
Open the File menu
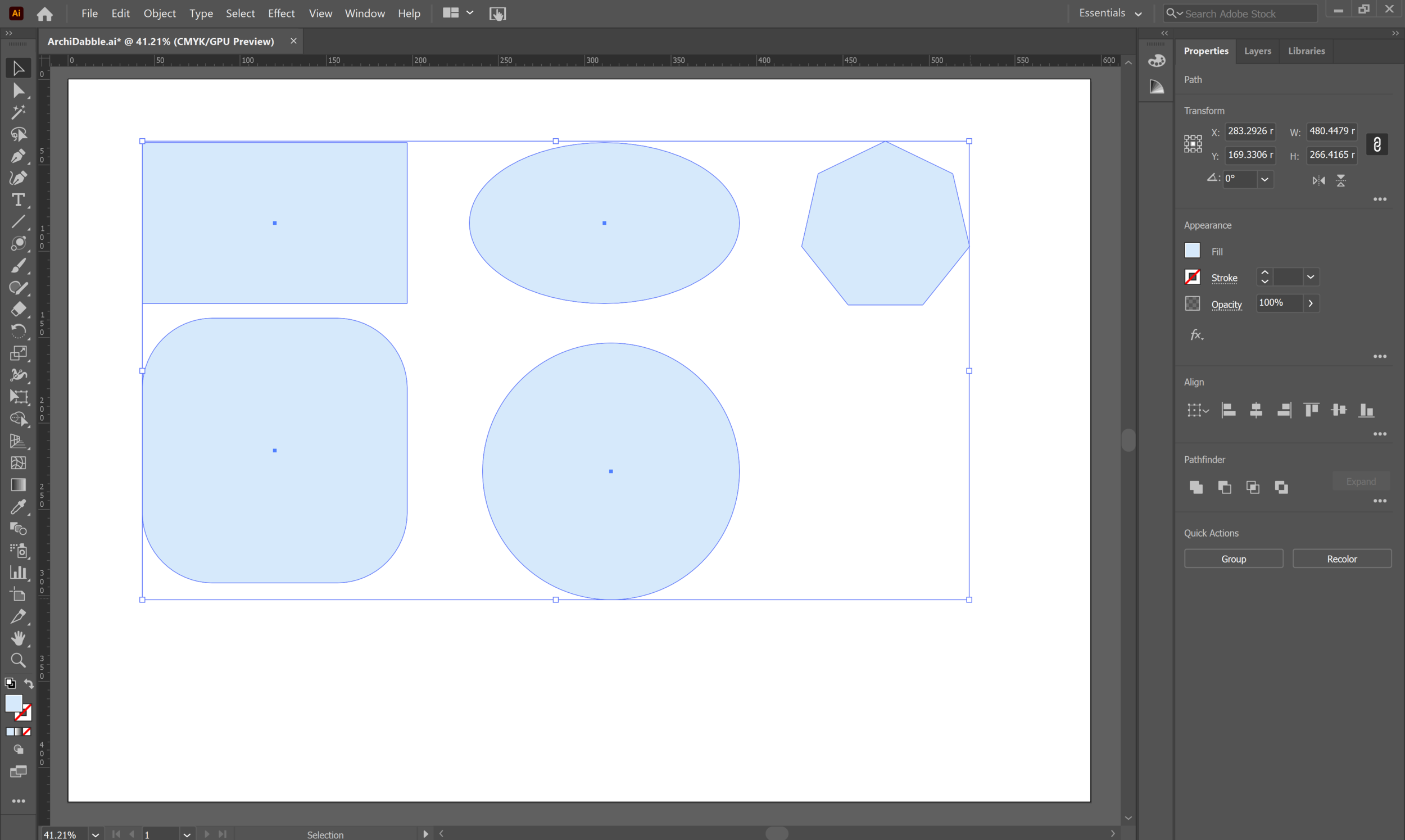coord(89,13)
